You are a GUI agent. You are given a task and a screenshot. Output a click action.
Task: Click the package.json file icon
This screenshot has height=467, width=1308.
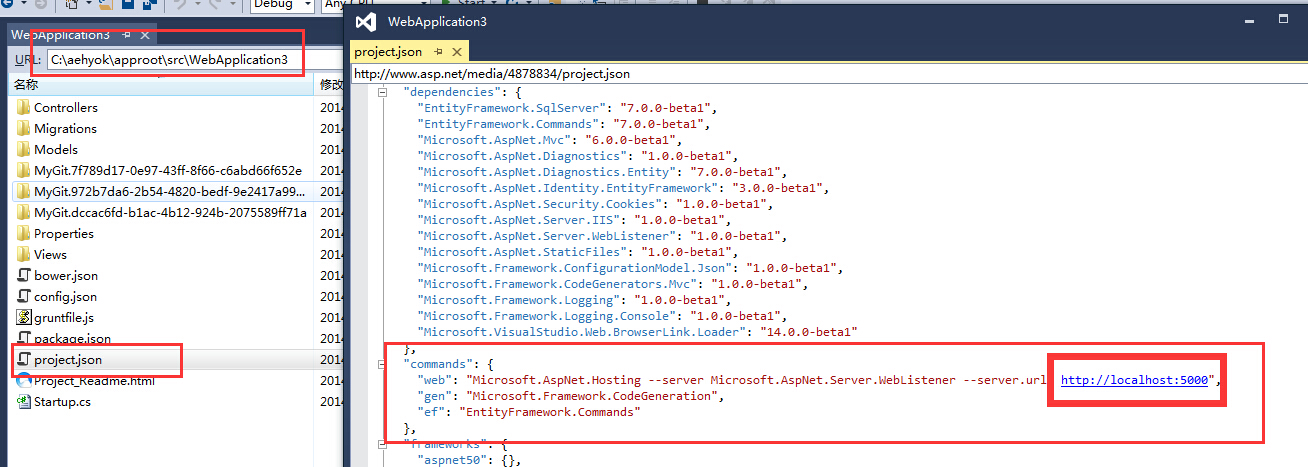pyautogui.click(x=24, y=338)
